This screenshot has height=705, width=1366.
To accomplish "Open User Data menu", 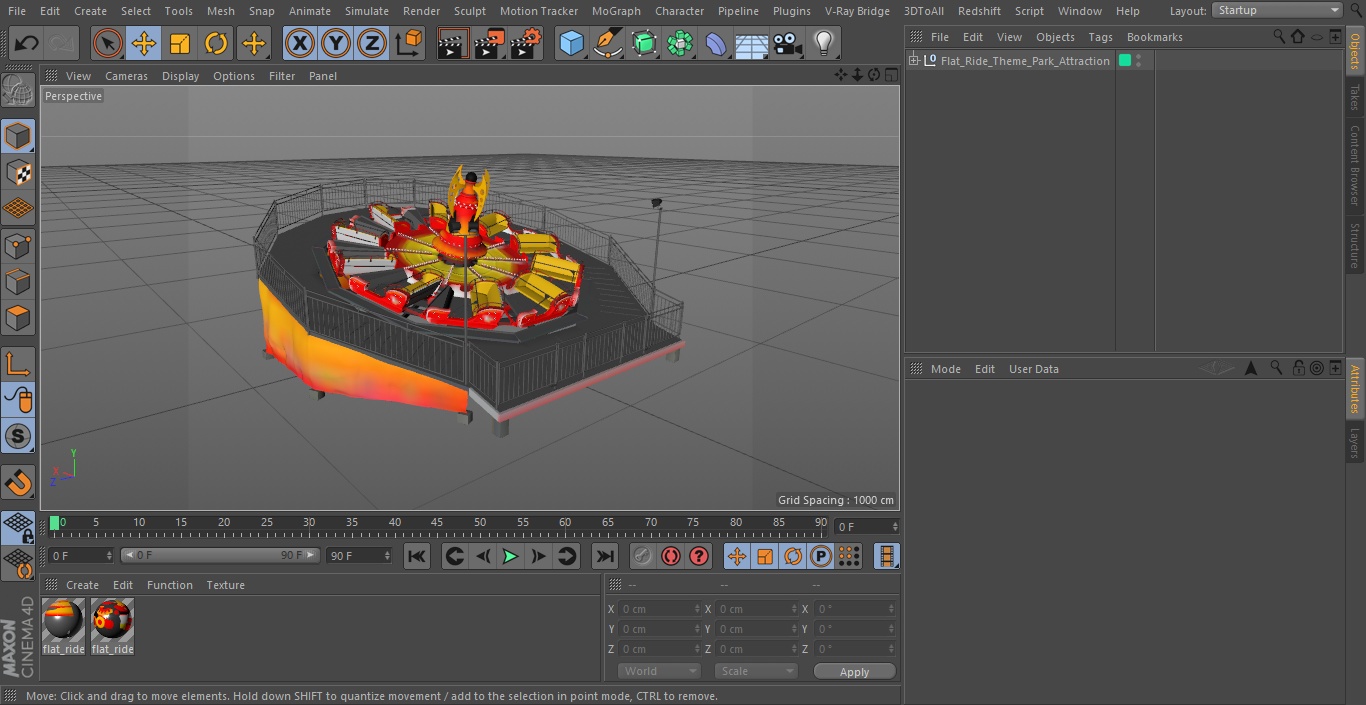I will point(1033,369).
